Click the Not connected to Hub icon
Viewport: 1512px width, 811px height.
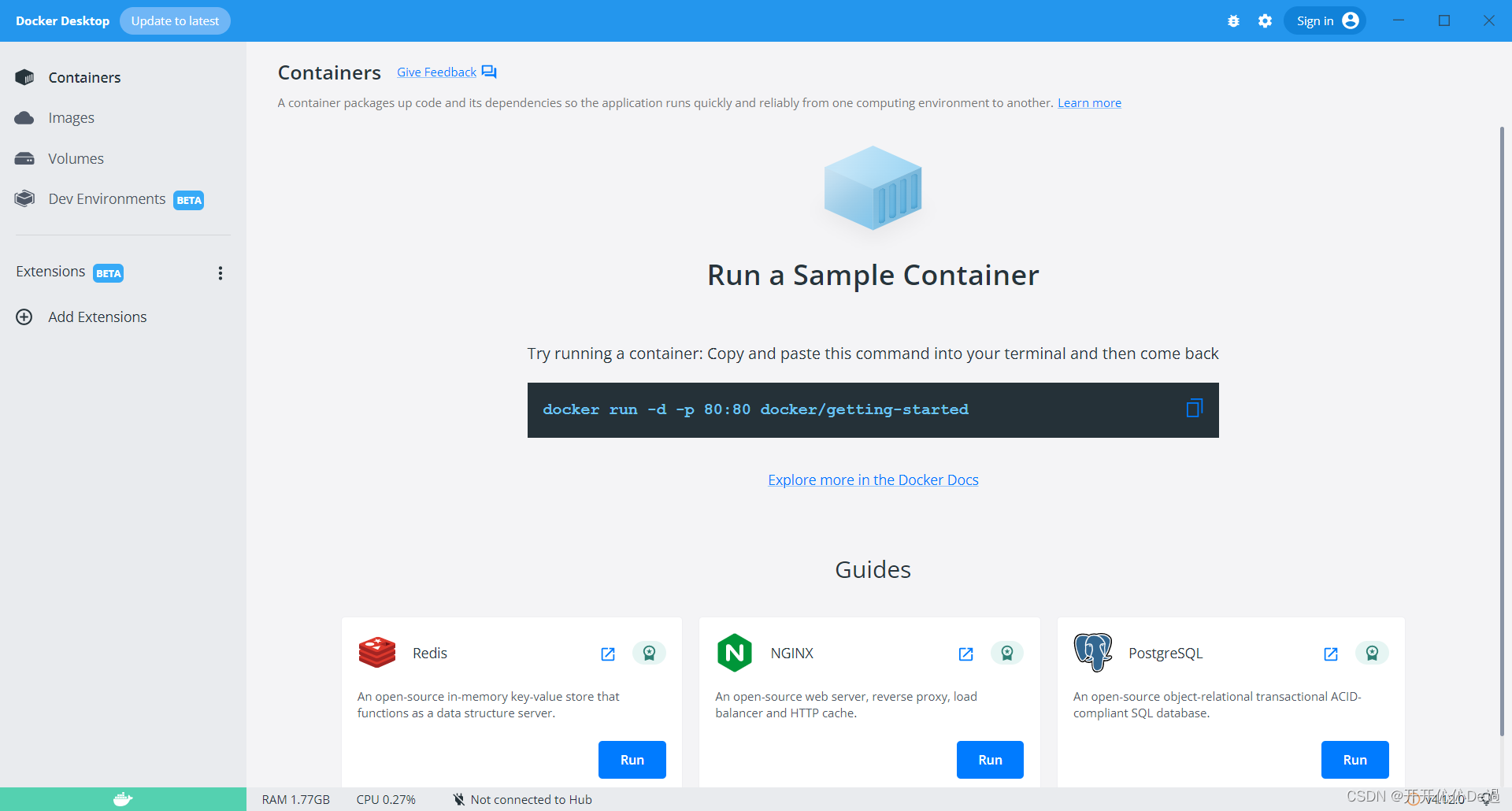pos(459,799)
